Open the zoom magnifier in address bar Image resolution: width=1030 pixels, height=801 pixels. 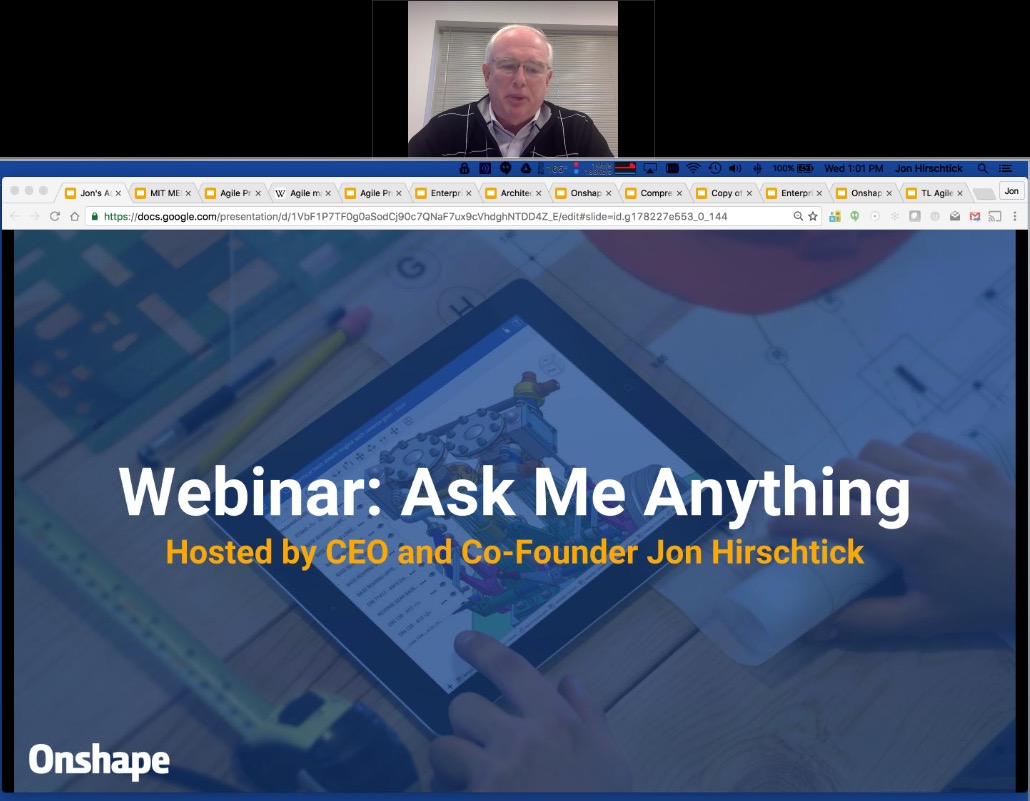pyautogui.click(x=798, y=216)
